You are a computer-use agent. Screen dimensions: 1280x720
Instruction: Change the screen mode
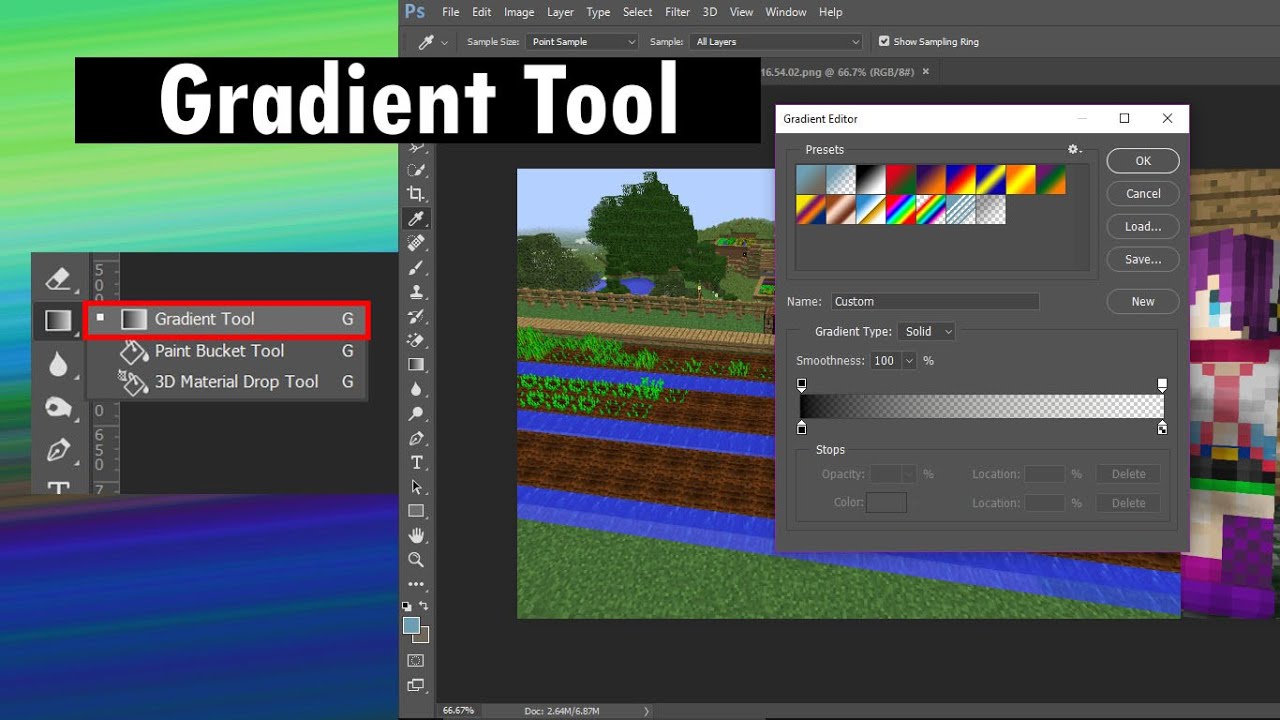tap(416, 686)
